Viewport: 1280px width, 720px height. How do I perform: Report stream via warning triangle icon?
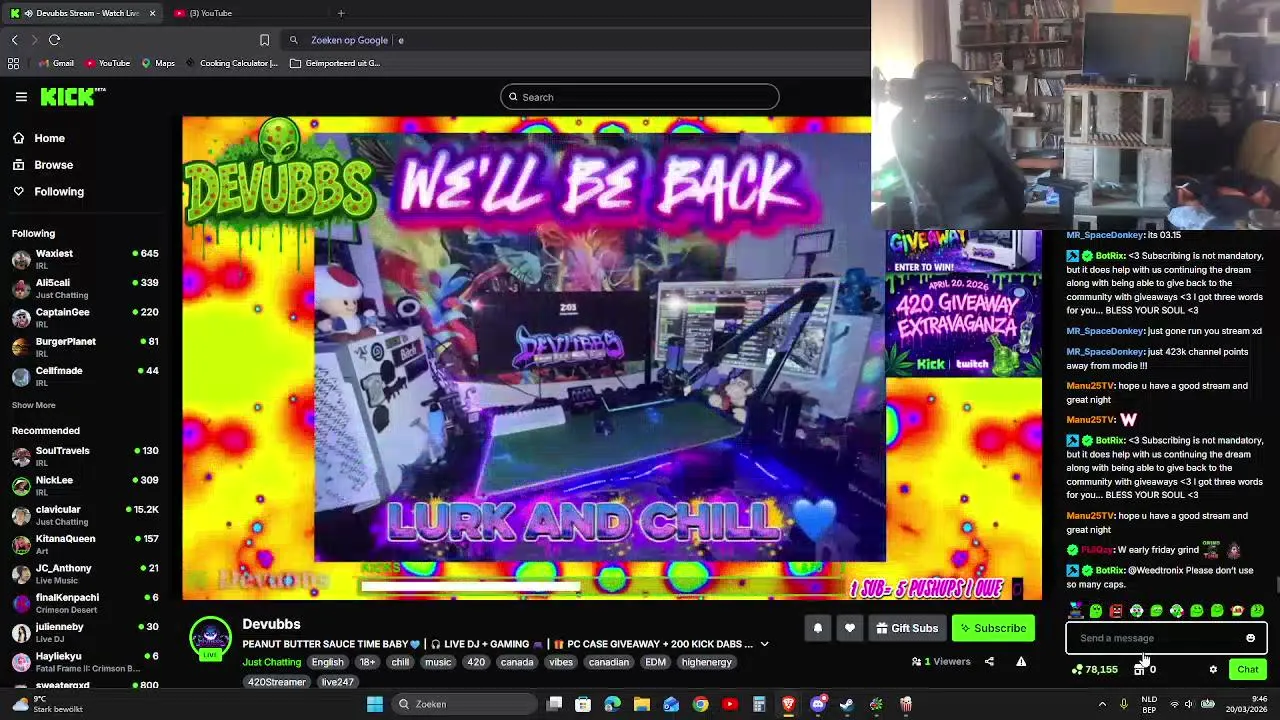1021,661
